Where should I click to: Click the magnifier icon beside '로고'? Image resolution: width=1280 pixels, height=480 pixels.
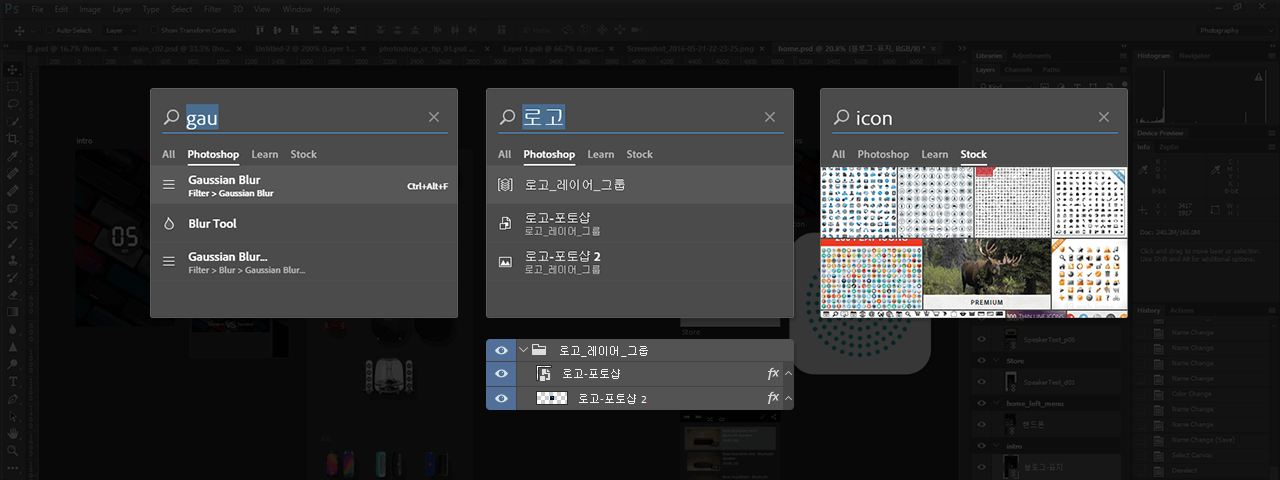point(507,118)
